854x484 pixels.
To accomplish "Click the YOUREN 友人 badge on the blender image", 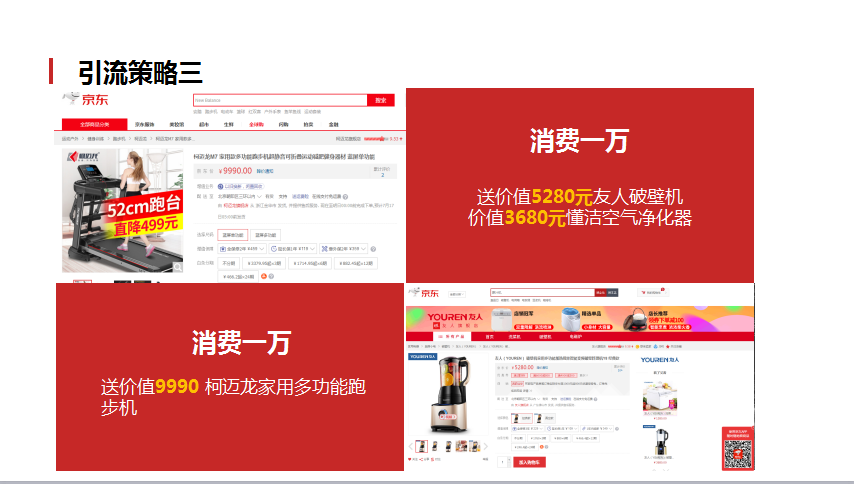I will tap(423, 357).
